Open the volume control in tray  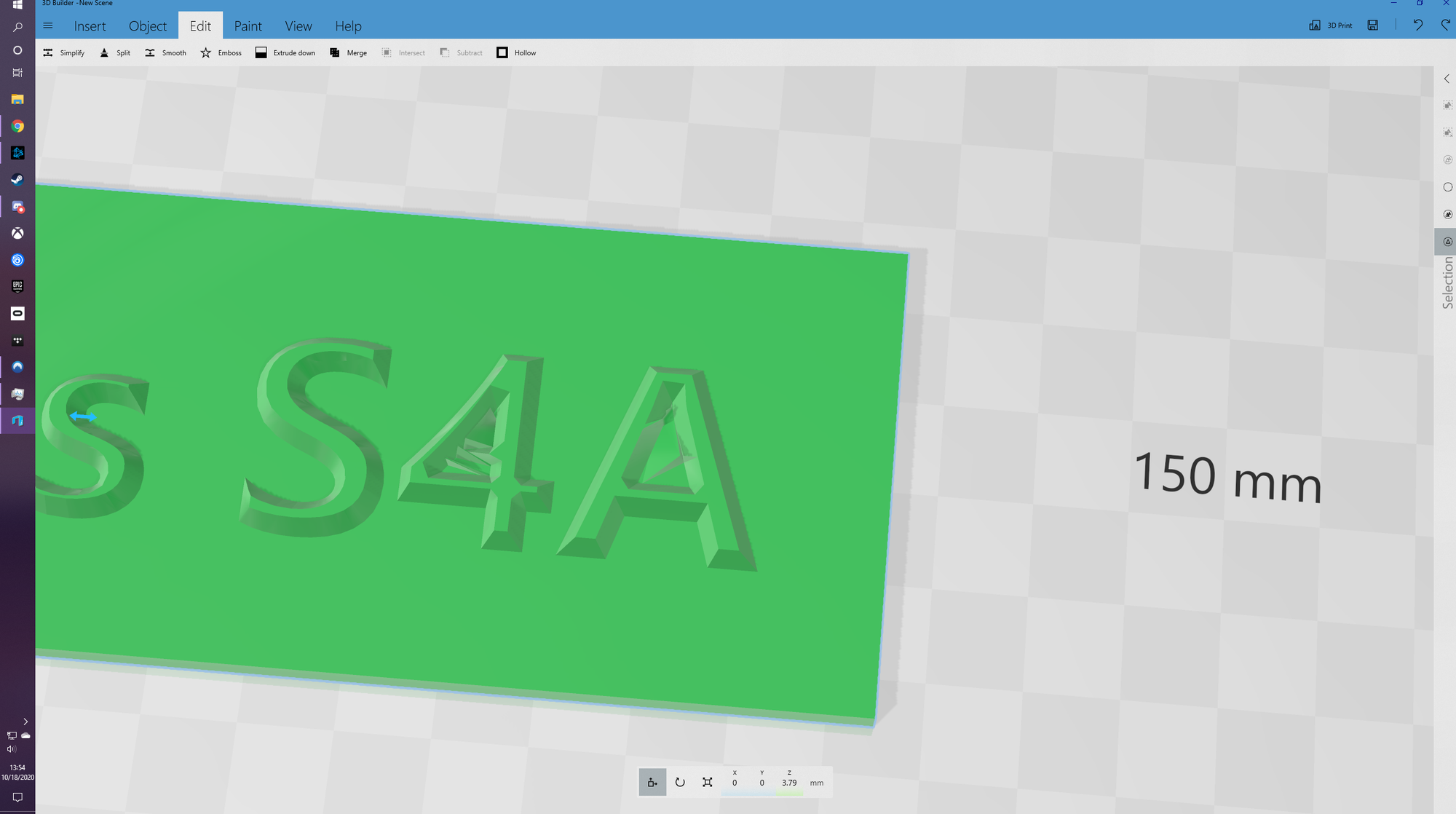(x=11, y=748)
